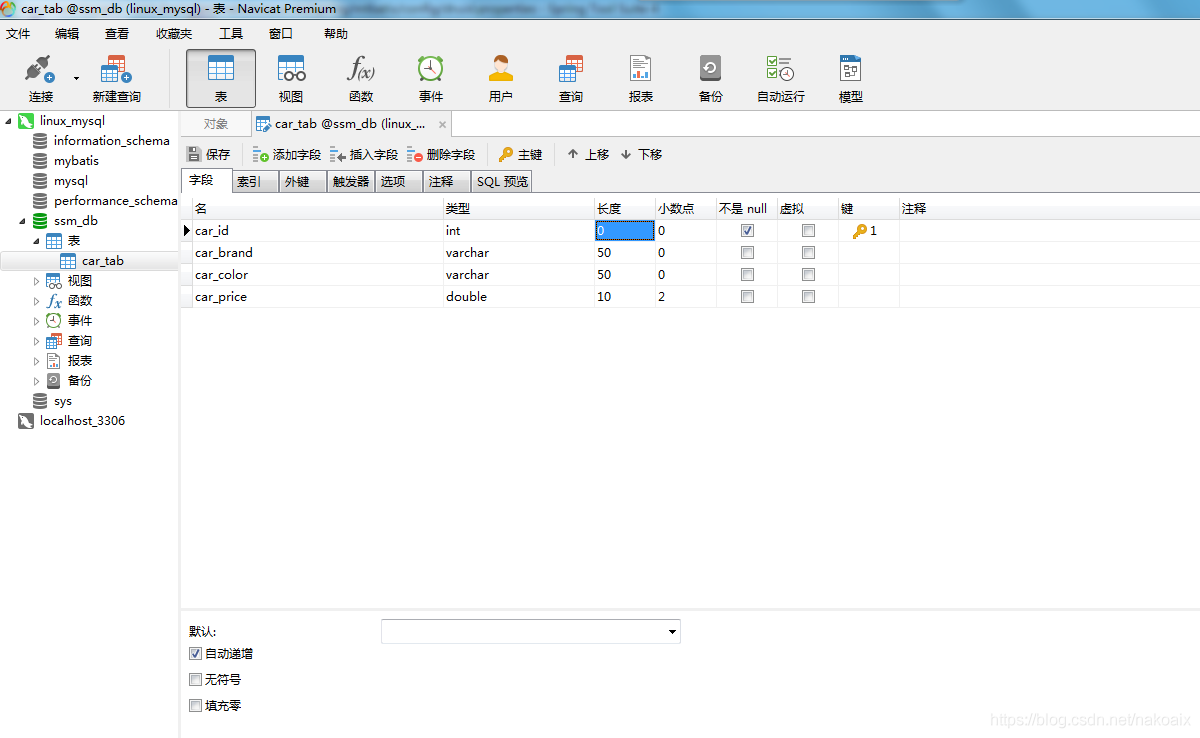
Task: Open the Function (函数) toolbar icon
Action: [361, 79]
